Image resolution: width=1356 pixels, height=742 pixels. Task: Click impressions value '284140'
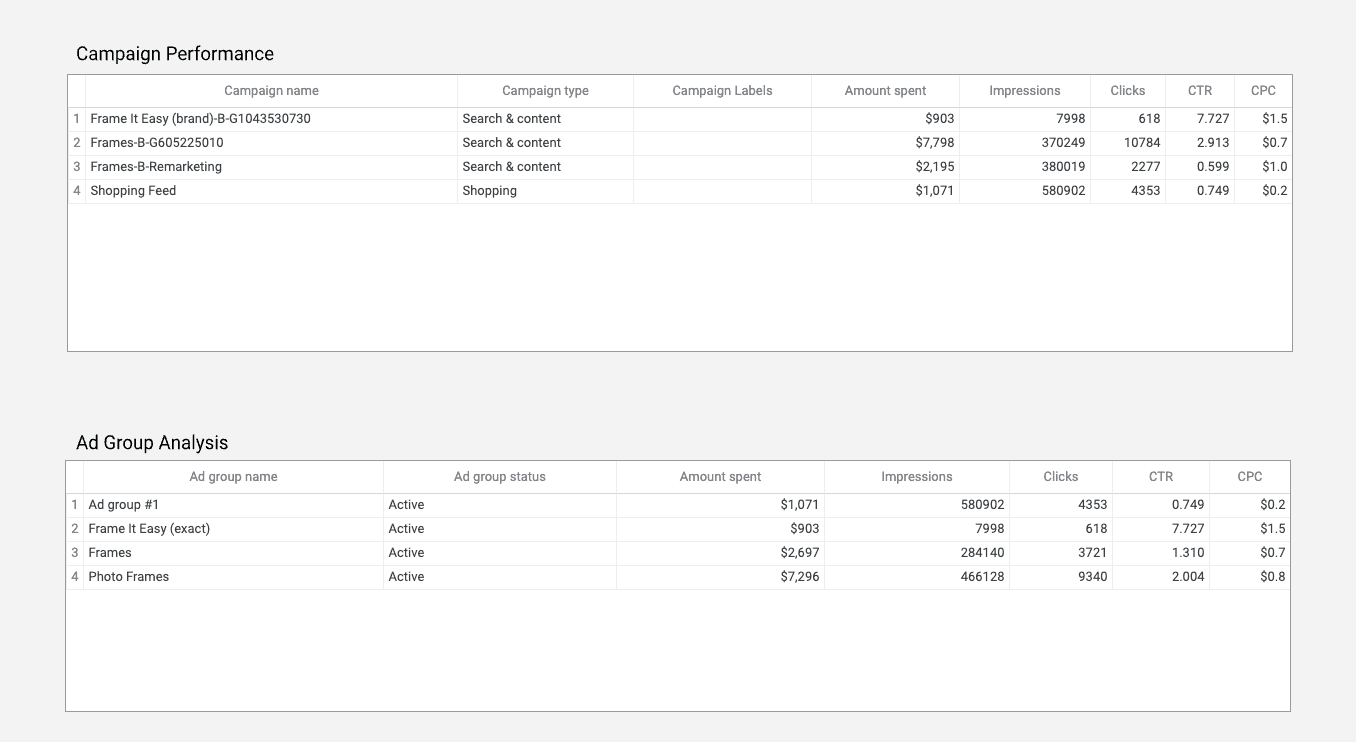coord(982,553)
